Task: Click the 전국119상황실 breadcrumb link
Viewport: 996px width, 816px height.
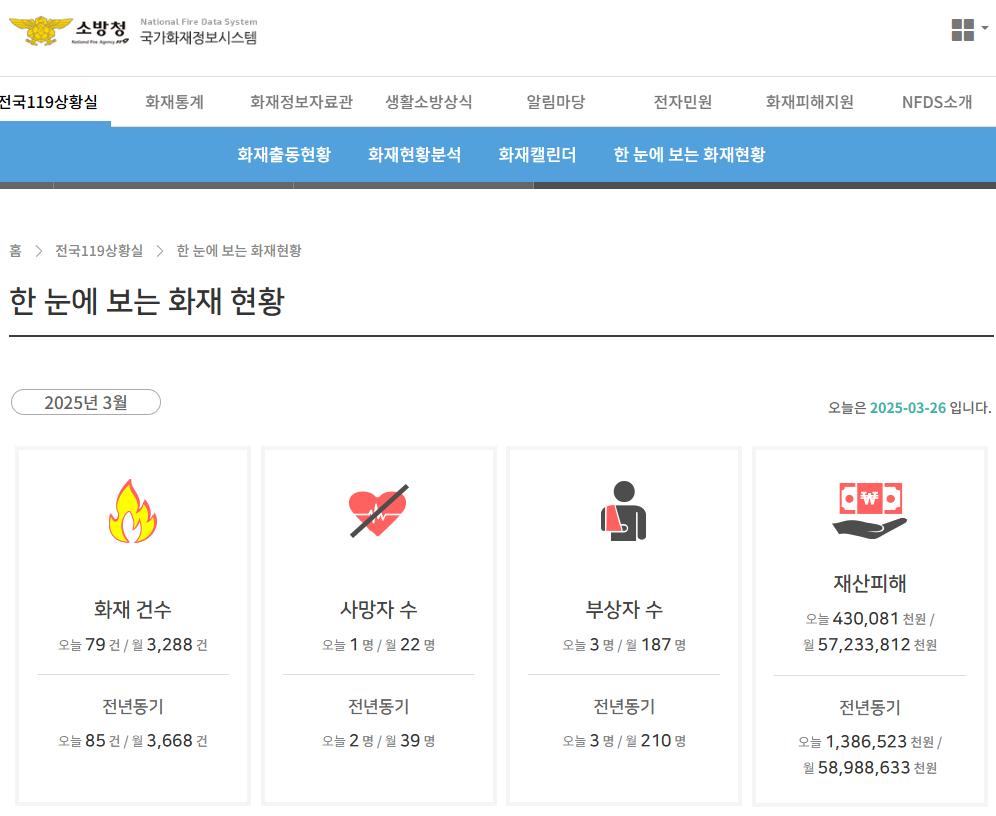Action: [x=101, y=251]
